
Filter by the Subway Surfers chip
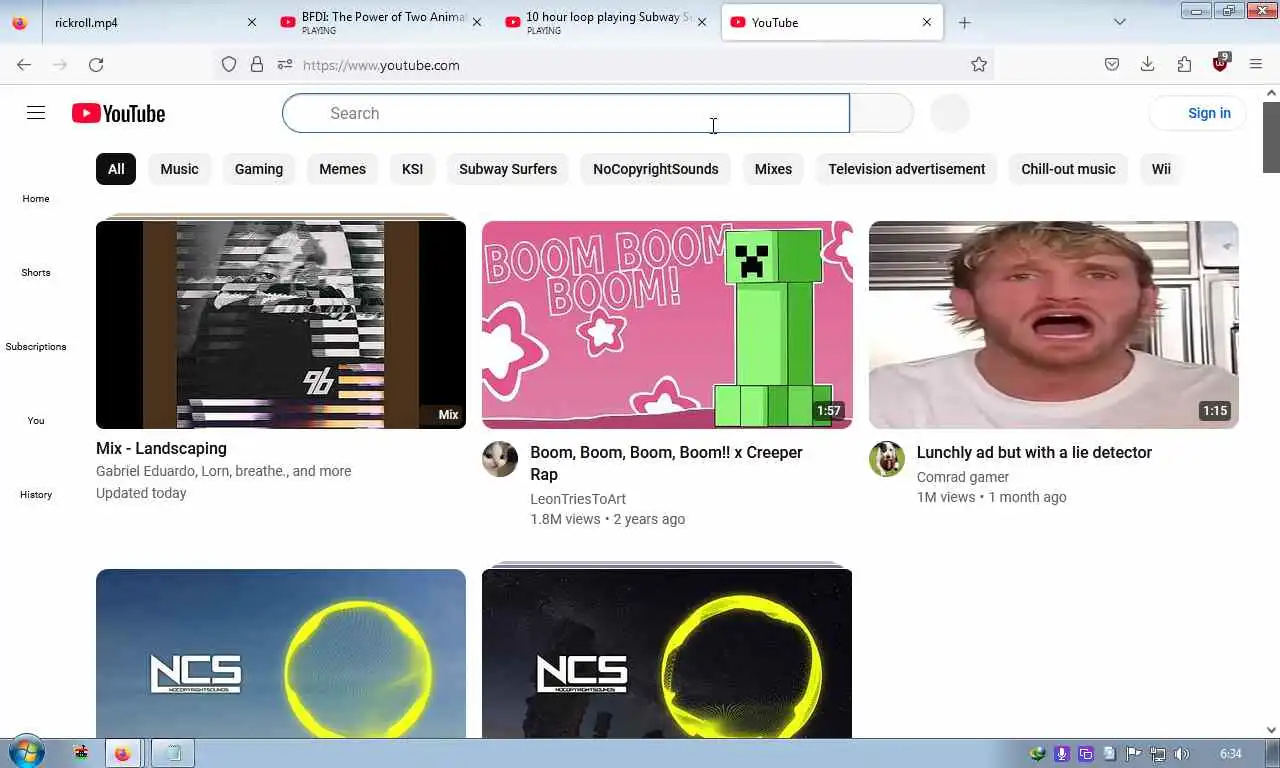[x=508, y=169]
